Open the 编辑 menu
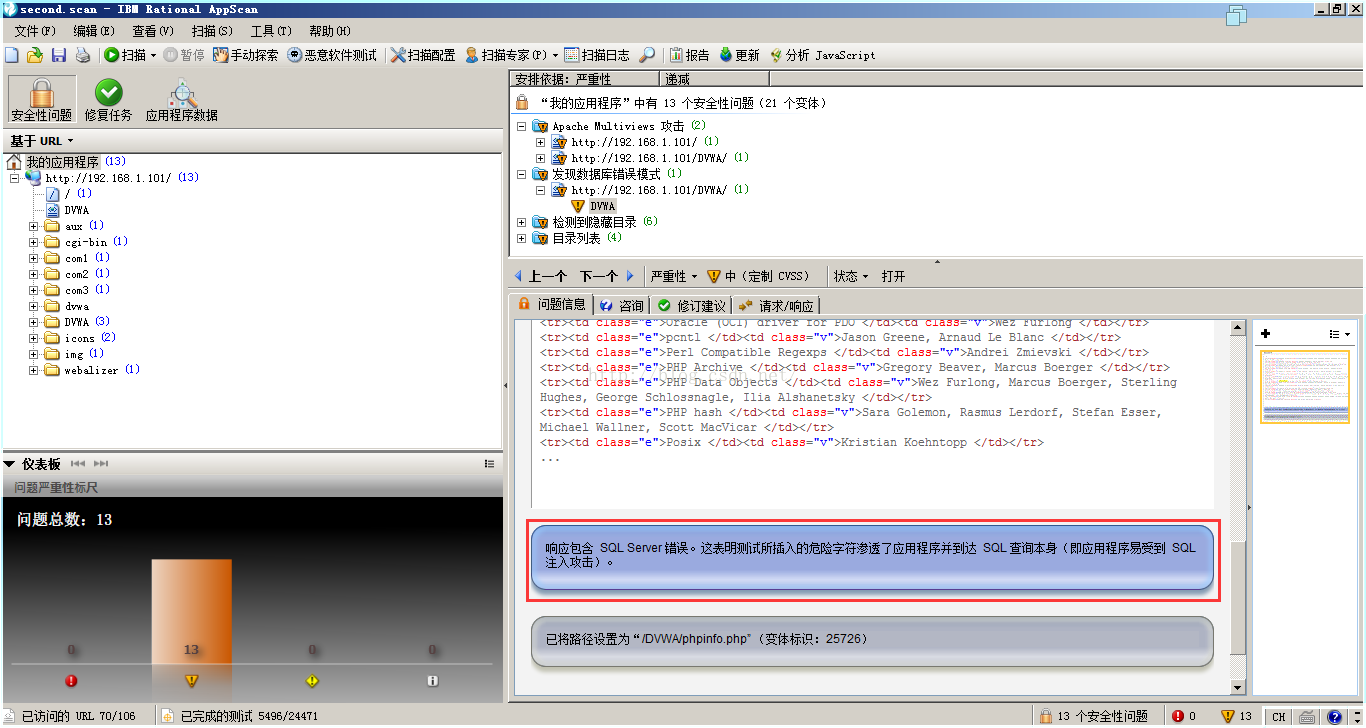The width and height of the screenshot is (1366, 728). (x=94, y=31)
